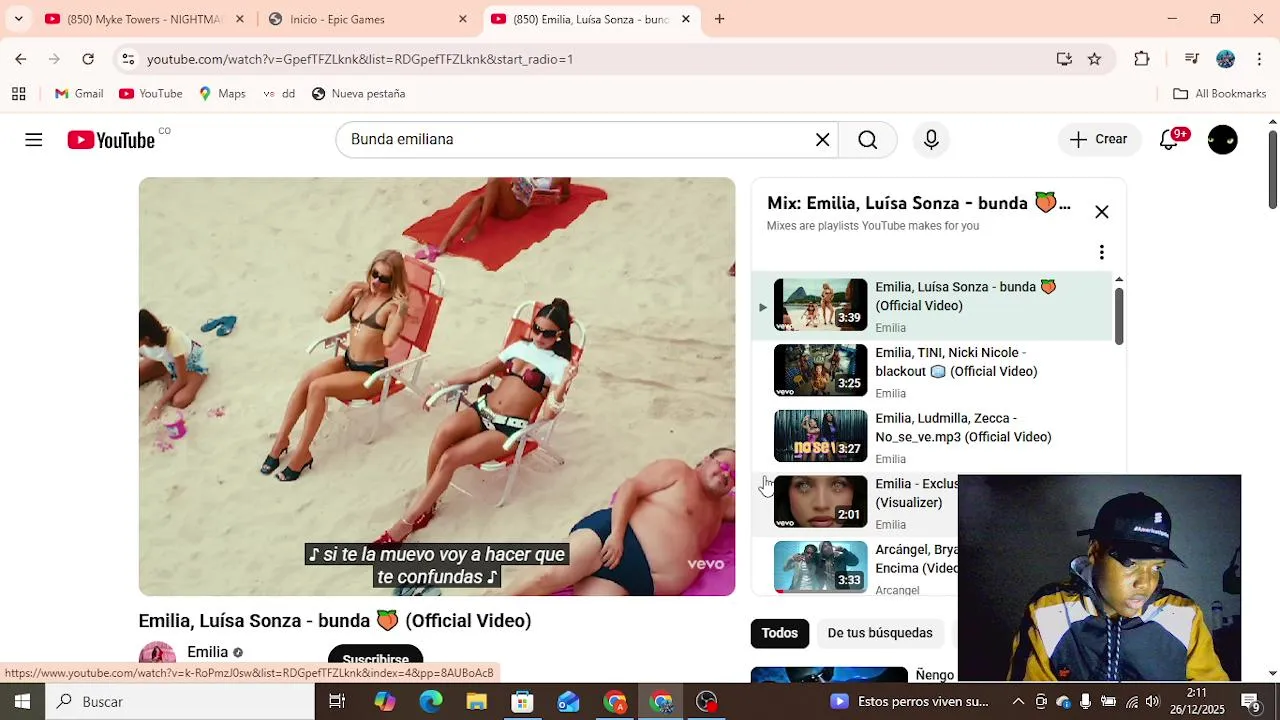
Task: Open the account avatar menu
Action: (1222, 140)
